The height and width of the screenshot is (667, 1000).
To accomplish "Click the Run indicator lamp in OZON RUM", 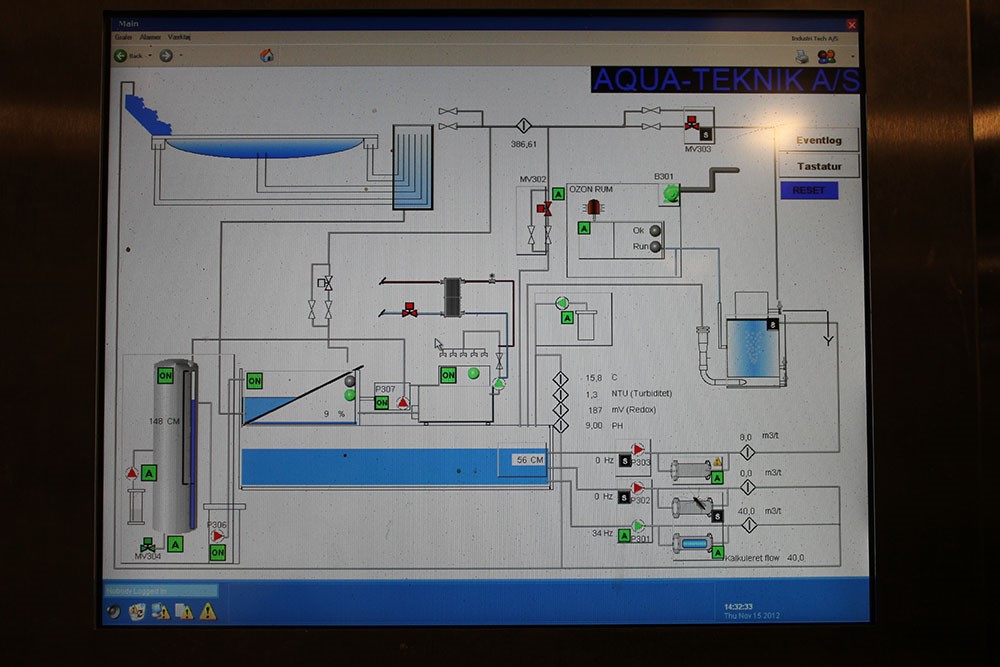I will click(655, 247).
